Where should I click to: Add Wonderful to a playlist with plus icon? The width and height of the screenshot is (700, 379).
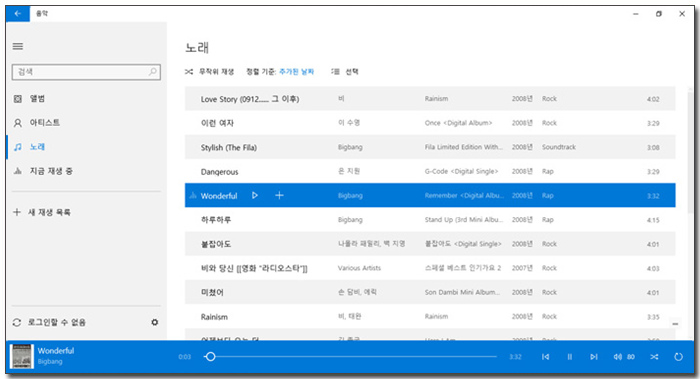click(279, 196)
